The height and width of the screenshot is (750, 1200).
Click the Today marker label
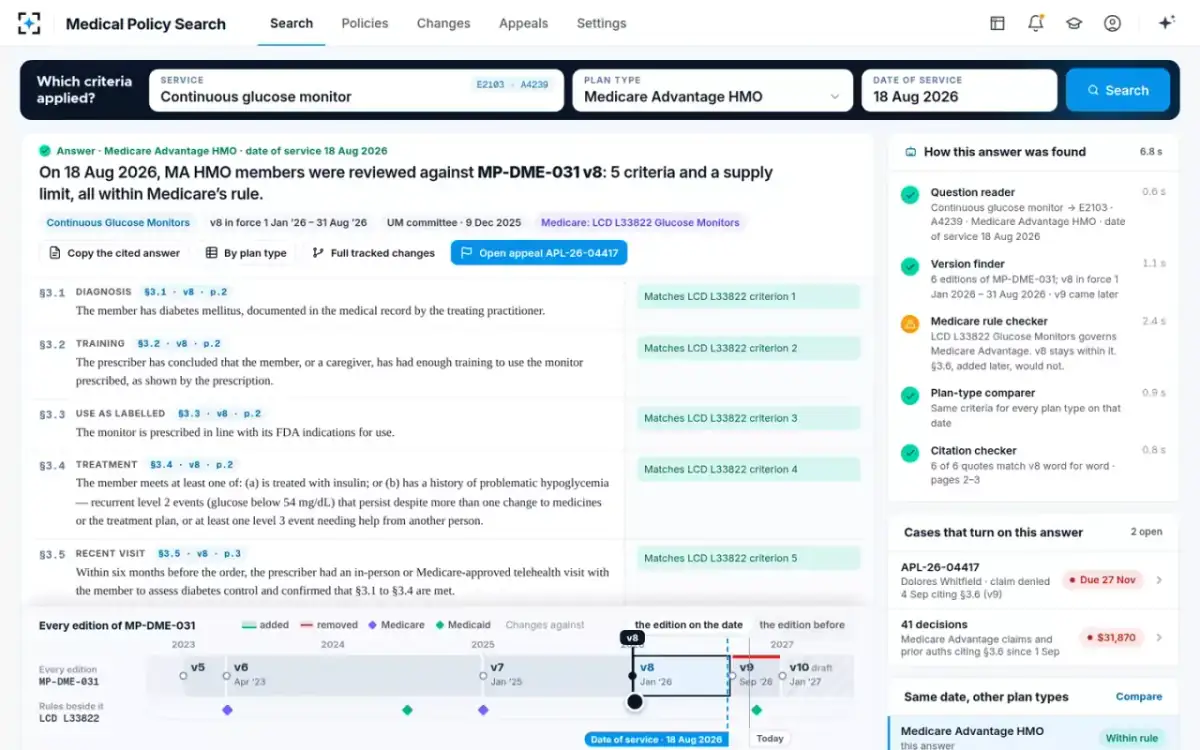coord(770,739)
